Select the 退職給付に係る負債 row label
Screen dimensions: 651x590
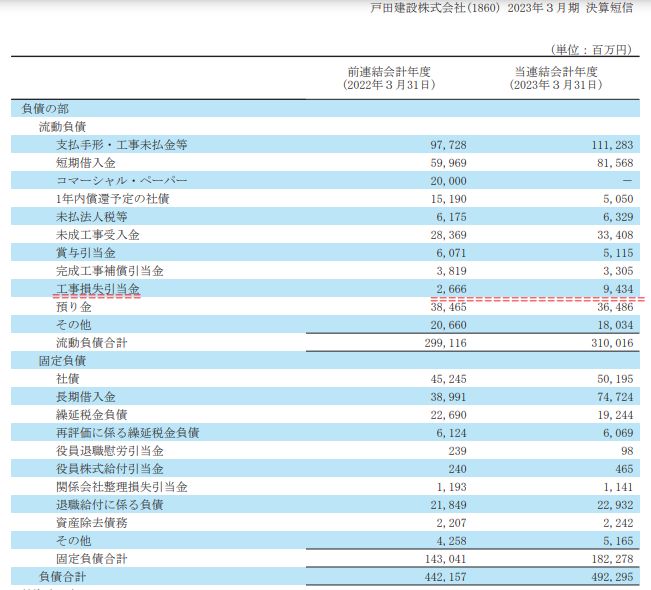click(110, 505)
